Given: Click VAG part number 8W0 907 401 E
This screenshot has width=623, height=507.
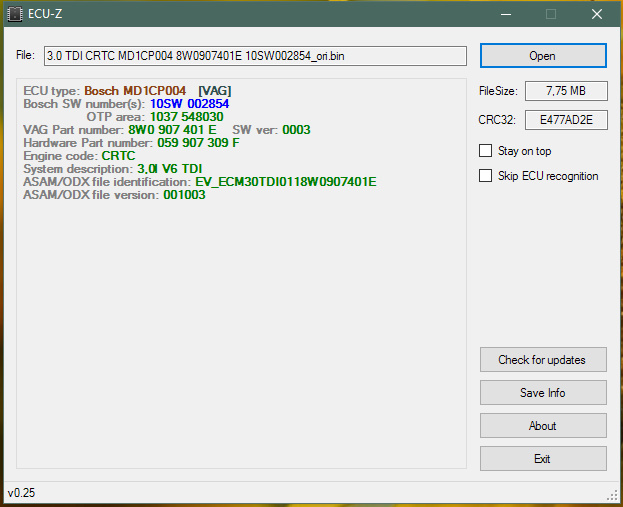Looking at the screenshot, I should click(x=172, y=130).
